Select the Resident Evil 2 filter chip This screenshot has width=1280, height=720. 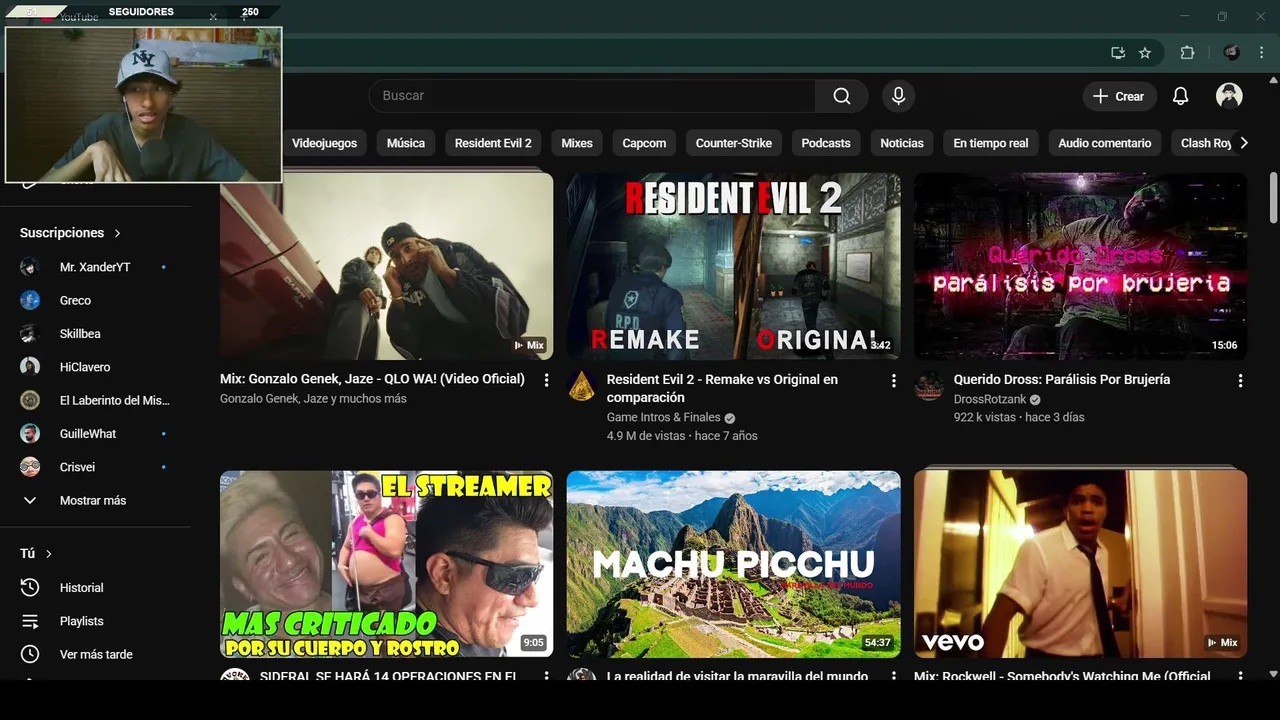click(493, 143)
